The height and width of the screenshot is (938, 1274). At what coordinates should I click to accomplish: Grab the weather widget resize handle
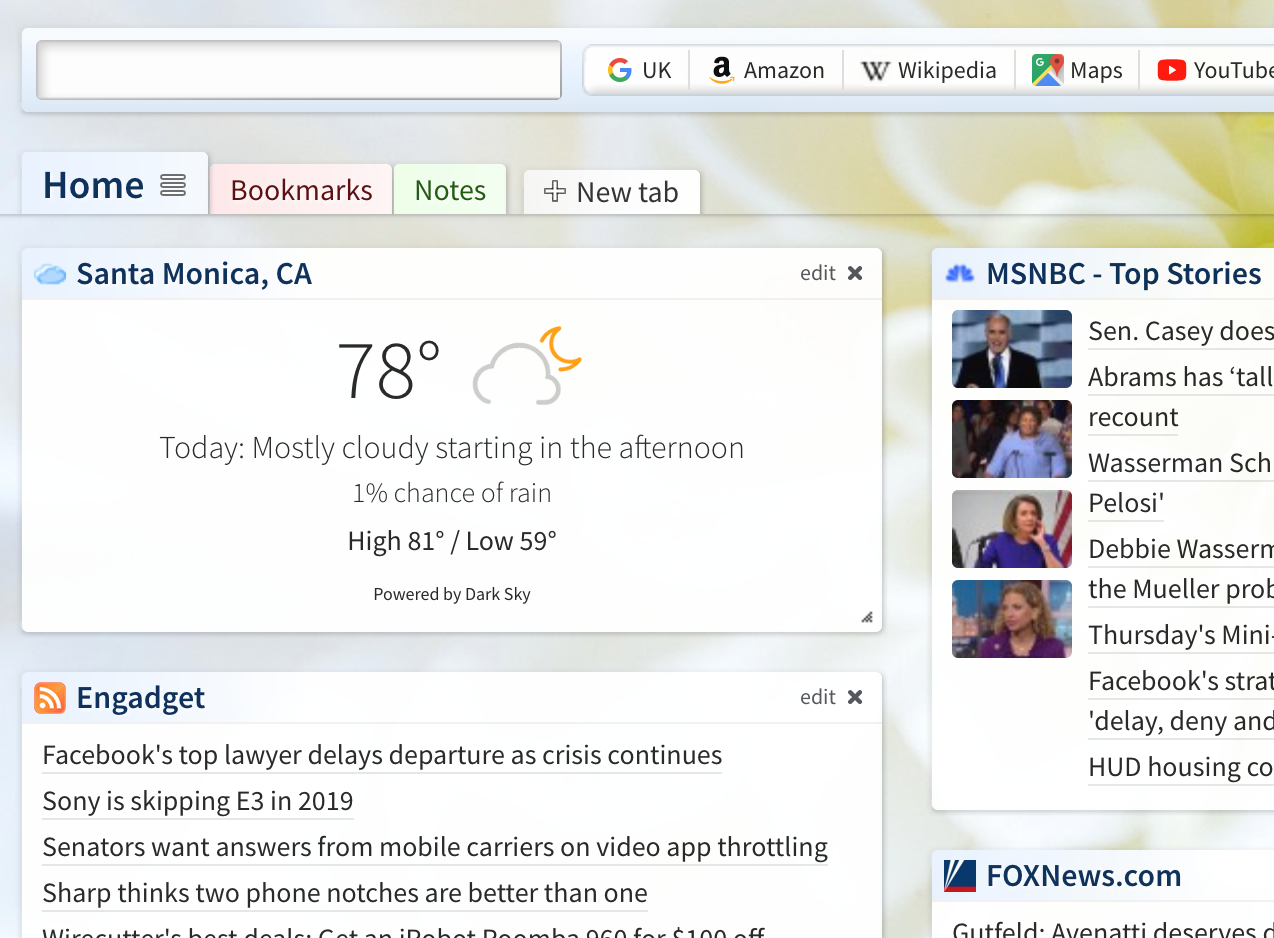pos(867,617)
